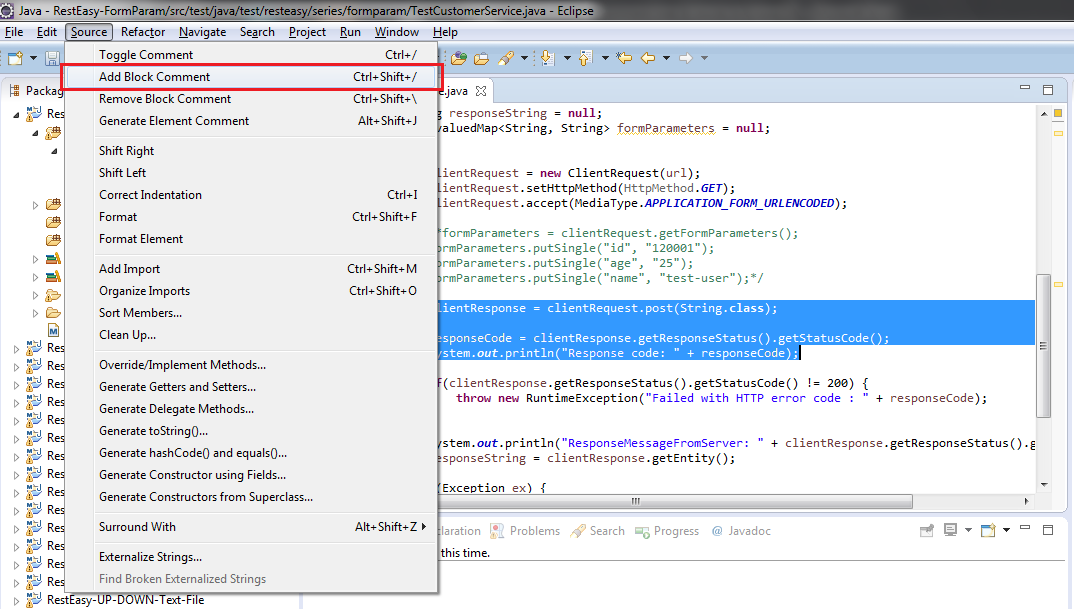Close the TestCustomerService.java editor tab
Viewport: 1074px width, 609px height.
(x=481, y=90)
